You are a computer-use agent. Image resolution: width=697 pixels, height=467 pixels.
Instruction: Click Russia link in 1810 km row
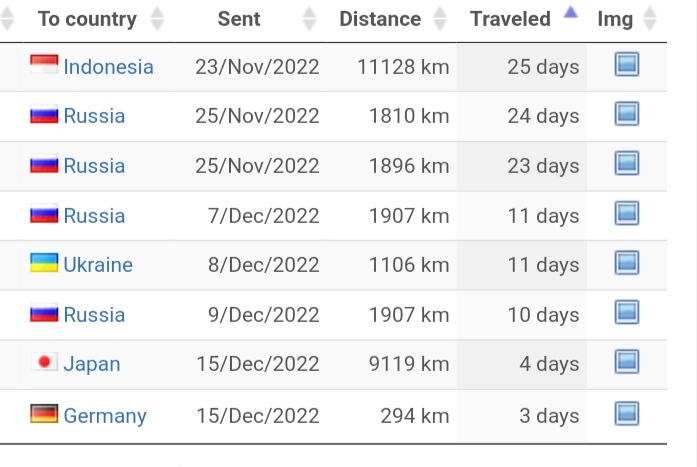(x=94, y=116)
